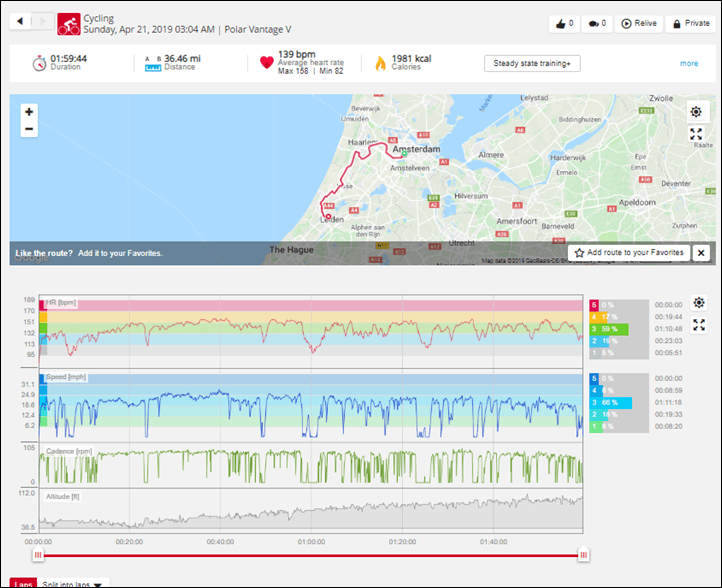Screen dimensions: 722x588
Task: Like the session with thumbs-up button
Action: [x=564, y=23]
